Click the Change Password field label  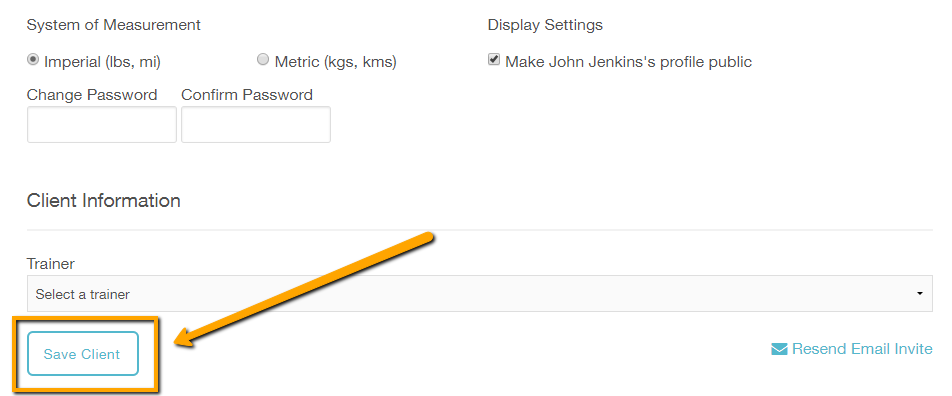[x=92, y=95]
